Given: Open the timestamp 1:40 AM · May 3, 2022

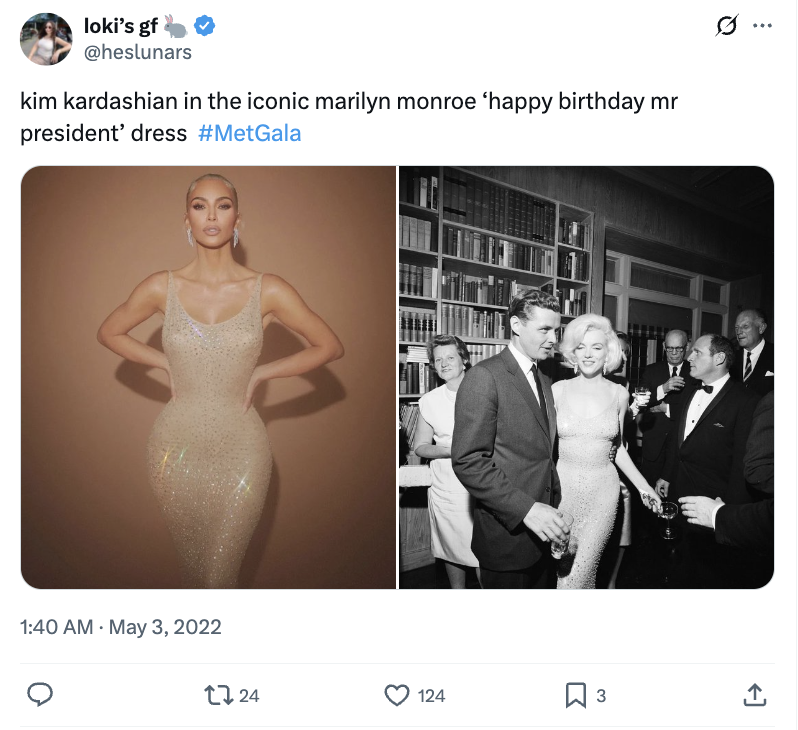Looking at the screenshot, I should [x=121, y=628].
